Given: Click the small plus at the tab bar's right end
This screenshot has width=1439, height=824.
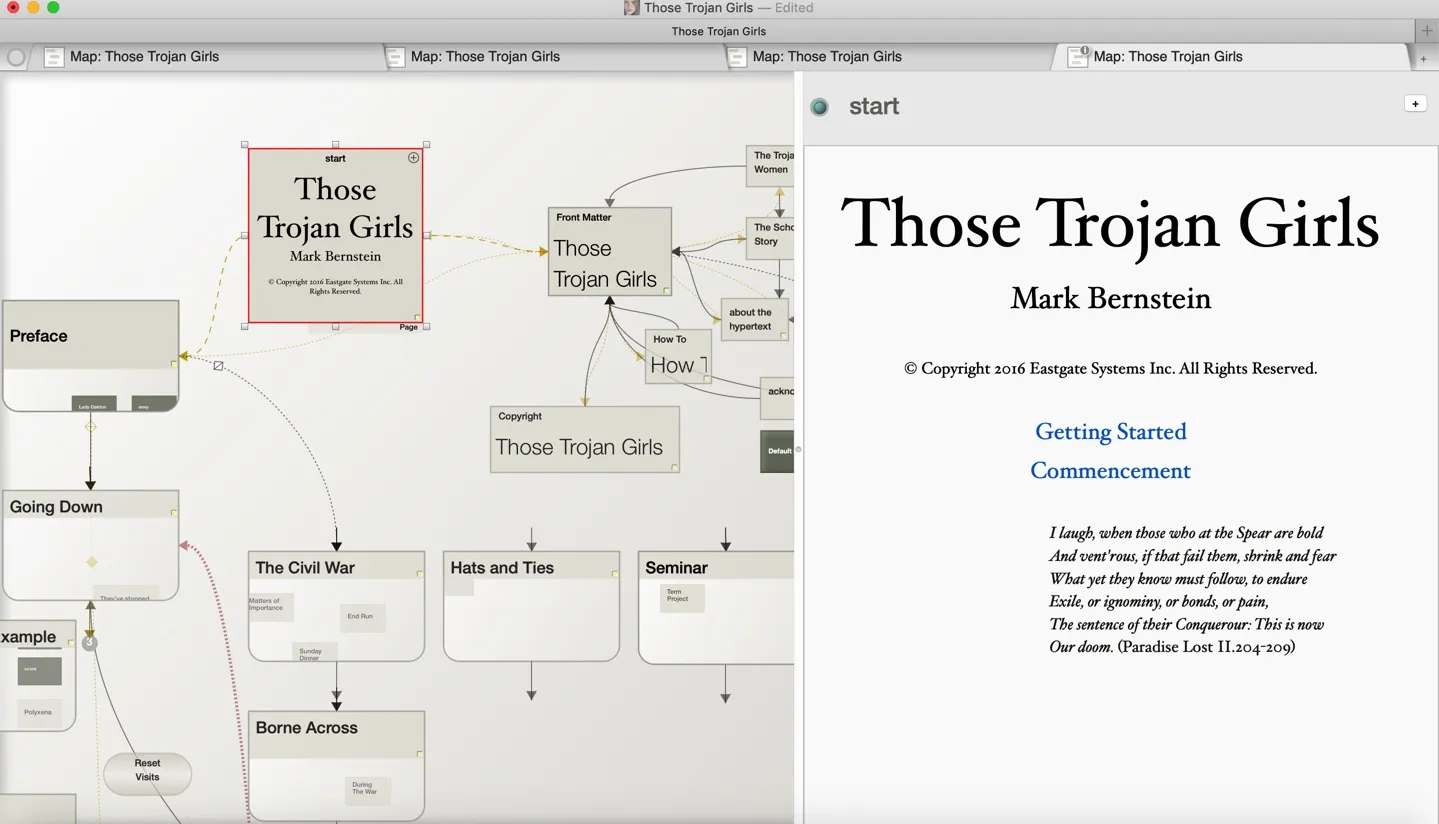Looking at the screenshot, I should (x=1423, y=59).
